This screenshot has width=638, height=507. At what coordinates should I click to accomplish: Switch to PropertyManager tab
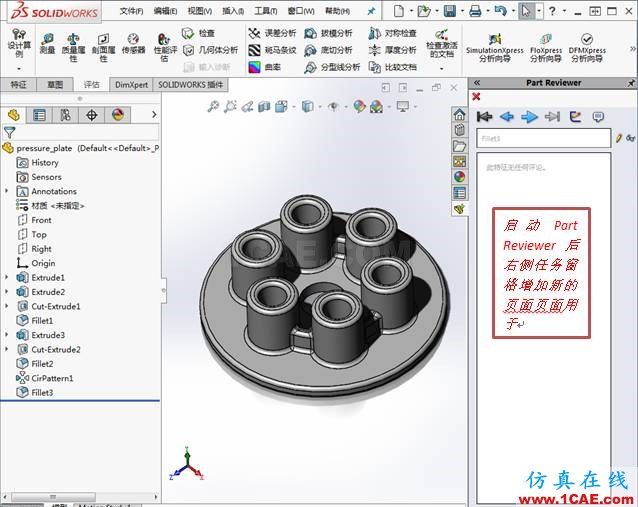(x=39, y=116)
